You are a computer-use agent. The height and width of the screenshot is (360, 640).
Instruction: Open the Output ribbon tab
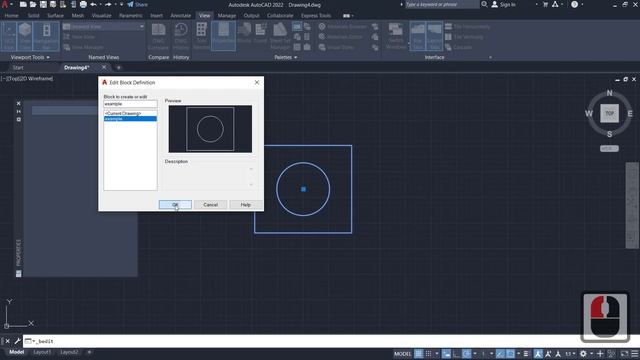pyautogui.click(x=251, y=16)
